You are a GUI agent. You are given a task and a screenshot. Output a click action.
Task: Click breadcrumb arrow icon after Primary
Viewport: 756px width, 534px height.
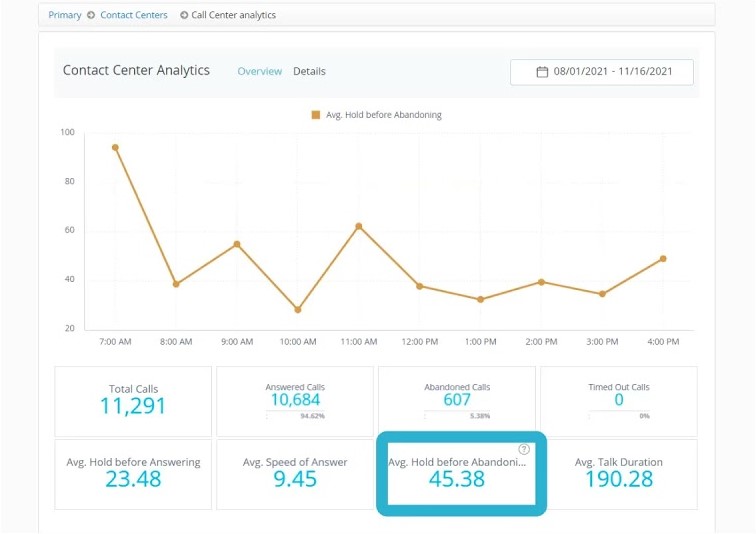click(x=91, y=15)
